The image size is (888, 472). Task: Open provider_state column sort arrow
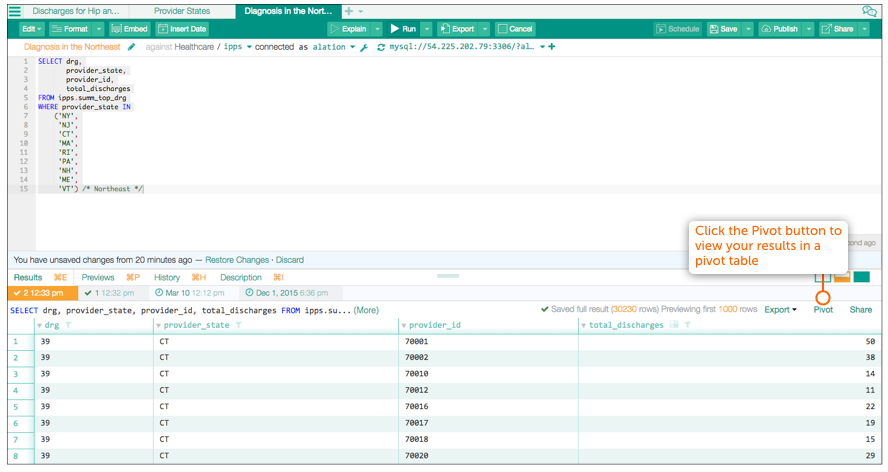click(x=158, y=326)
